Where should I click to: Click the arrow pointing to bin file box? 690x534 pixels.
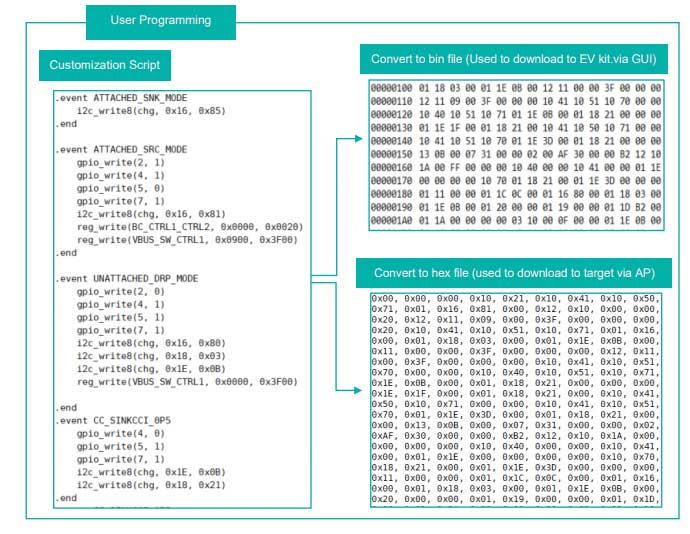357,139
